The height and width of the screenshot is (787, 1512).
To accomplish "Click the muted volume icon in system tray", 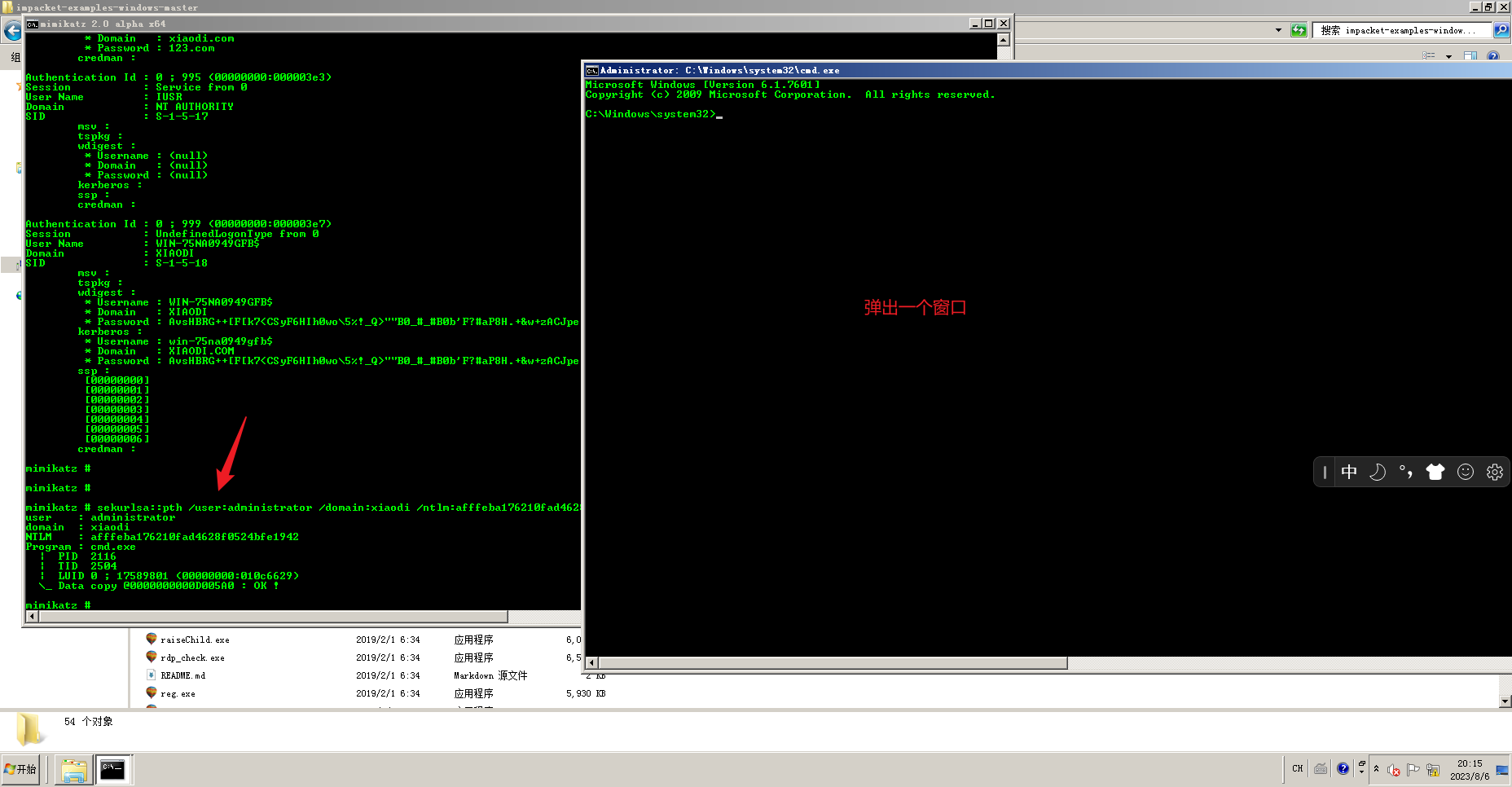I will (x=1394, y=769).
